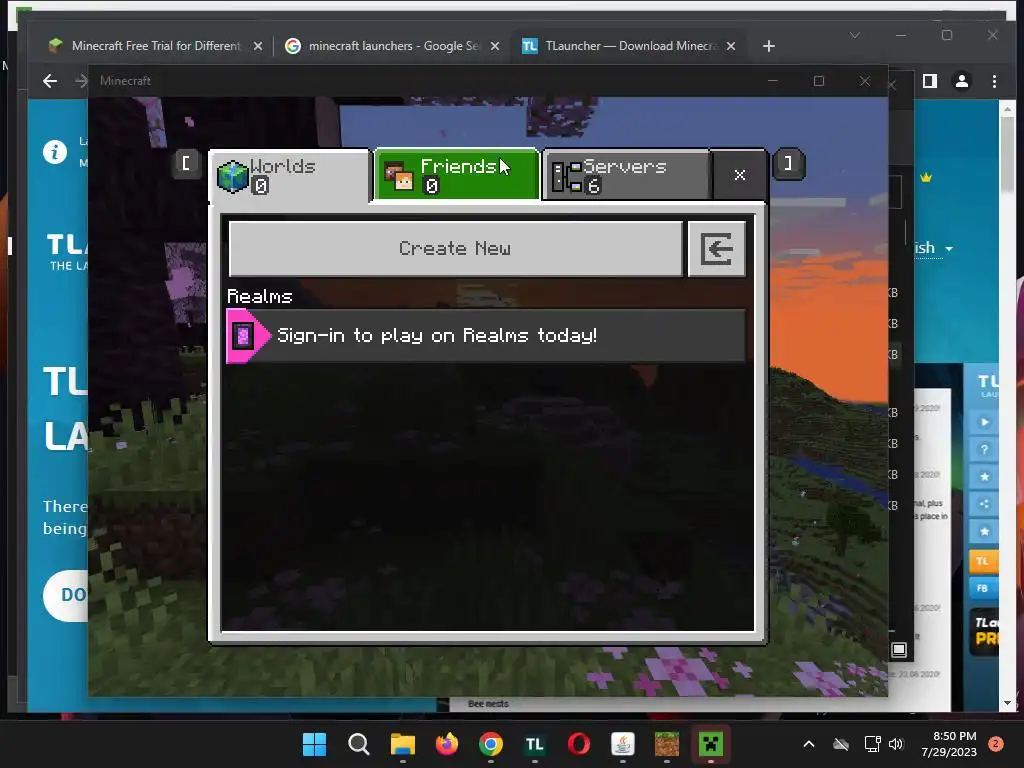1024x768 pixels.
Task: Click the small window icon behind Minecraft
Action: click(x=899, y=650)
